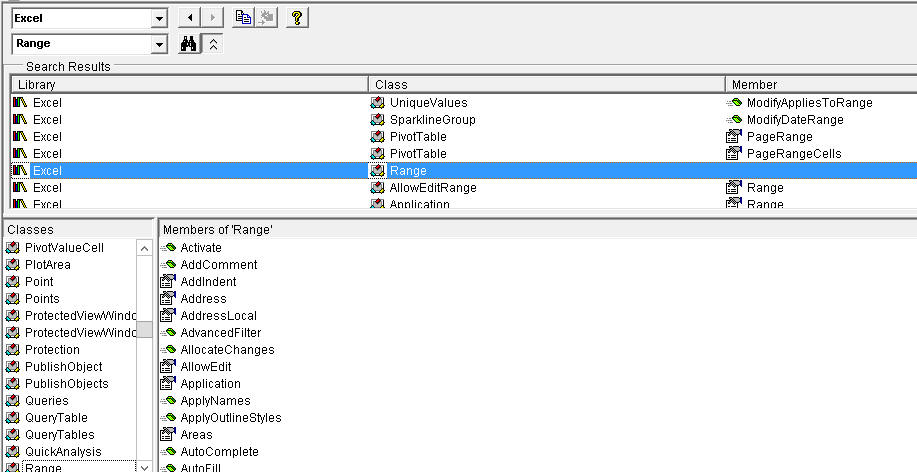Select the PublishObjects class
Viewport: 917px width, 472px height.
pyautogui.click(x=67, y=384)
